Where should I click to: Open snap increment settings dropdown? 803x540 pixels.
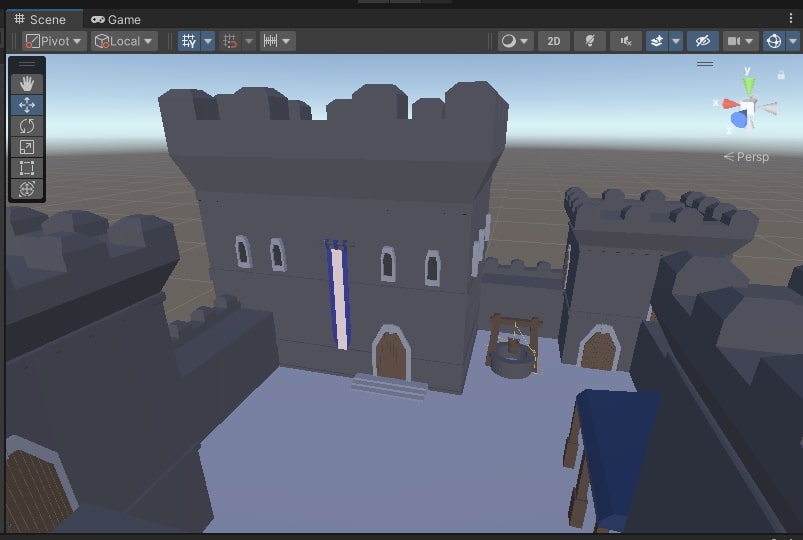coord(278,41)
